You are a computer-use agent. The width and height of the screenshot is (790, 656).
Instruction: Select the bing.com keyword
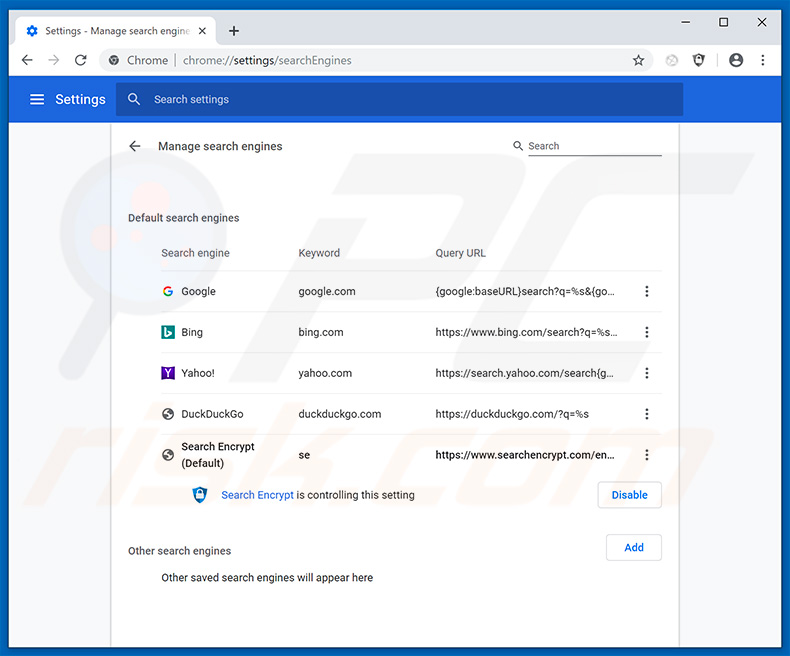click(x=320, y=332)
